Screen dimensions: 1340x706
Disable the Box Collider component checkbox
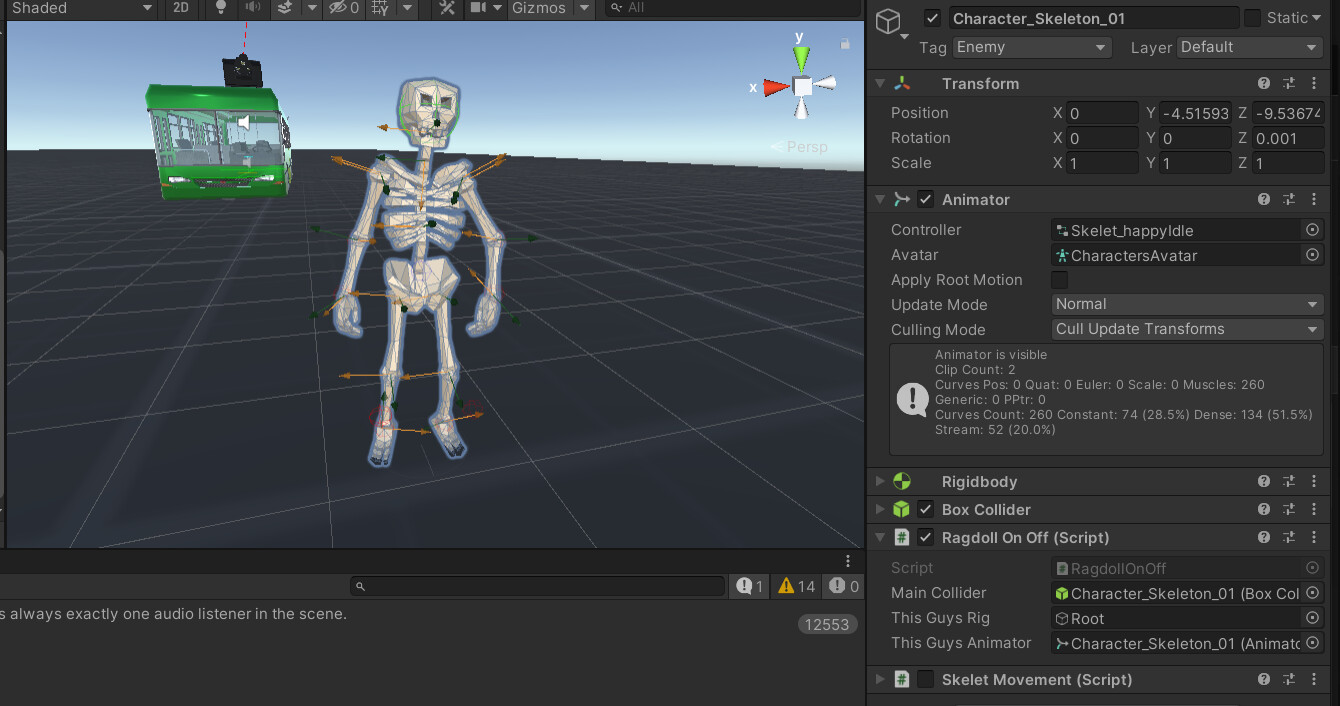coord(926,510)
